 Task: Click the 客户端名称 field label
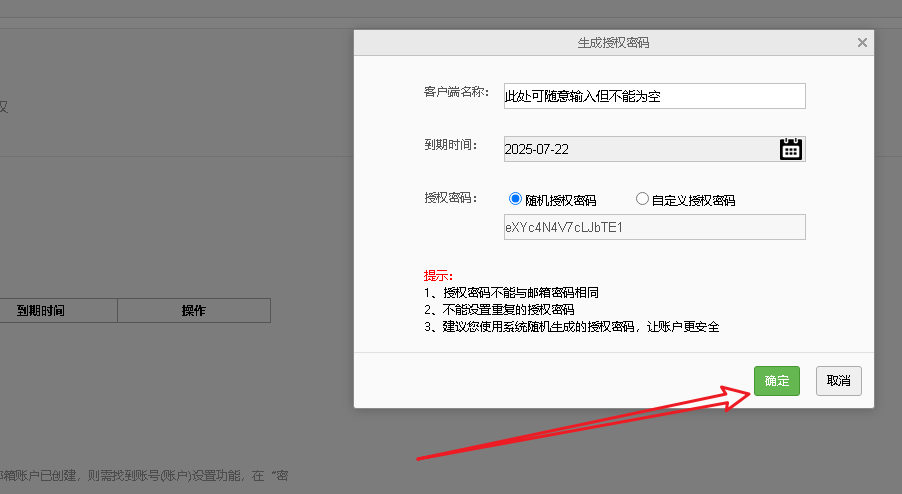coord(456,92)
